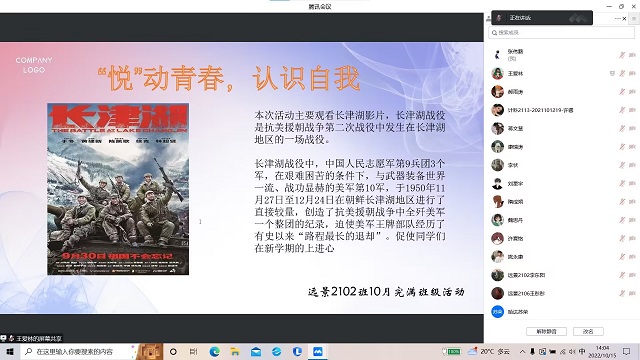Image resolution: width=640 pixels, height=360 pixels.
Task: Click the slide title "悦"动青春，认识自我
Action: [229, 78]
